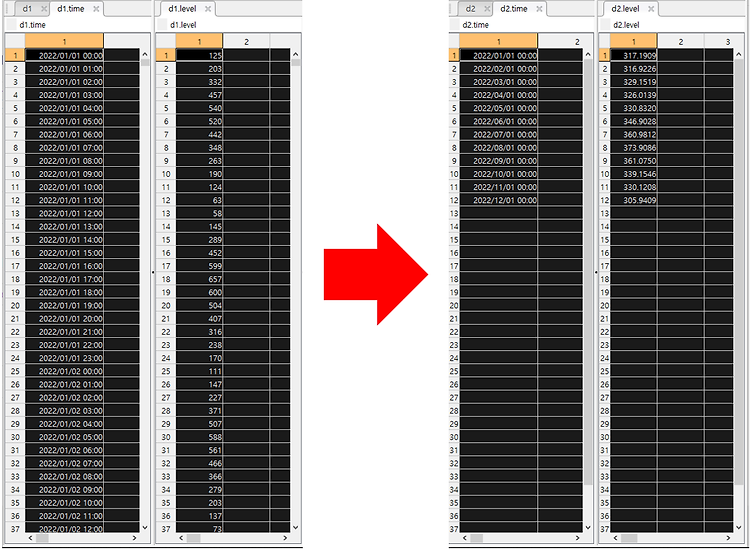Click cell 2022/06/01 00:00 in d2.time
750x549 pixels.
click(x=498, y=121)
